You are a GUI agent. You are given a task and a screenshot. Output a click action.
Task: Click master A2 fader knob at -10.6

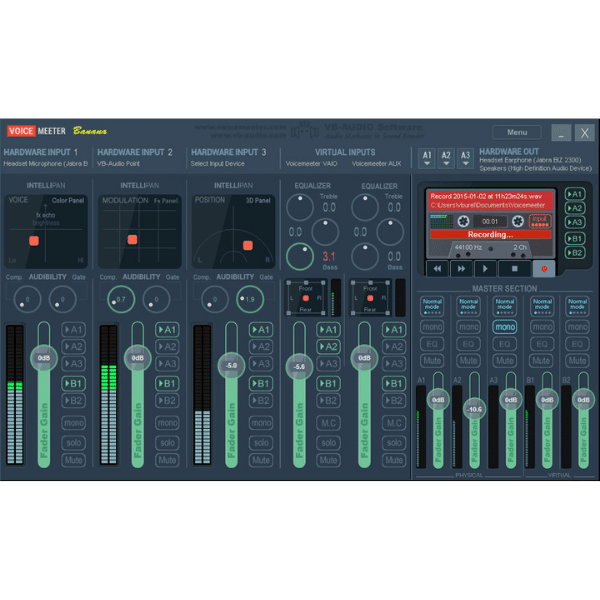(x=474, y=409)
